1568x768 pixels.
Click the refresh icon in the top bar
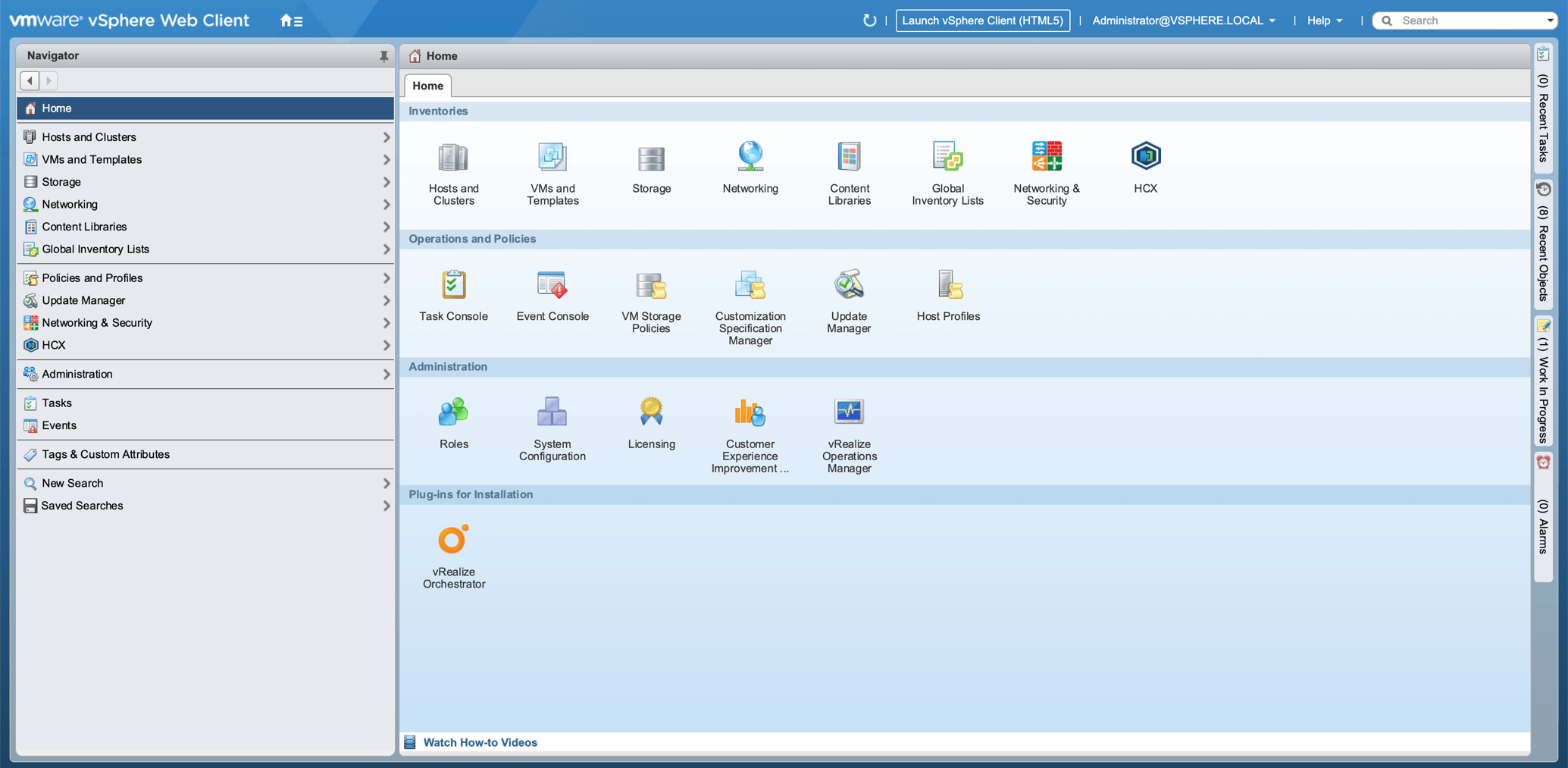pos(869,20)
